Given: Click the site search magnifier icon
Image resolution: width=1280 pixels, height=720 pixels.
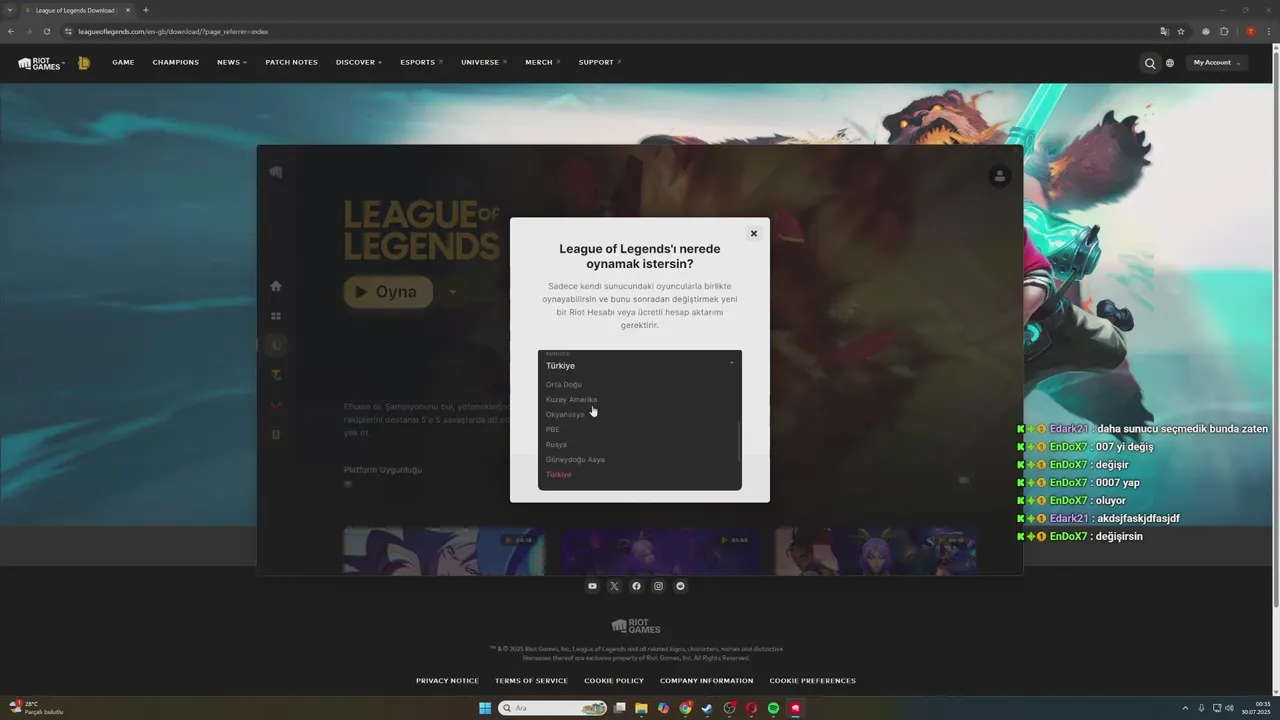Looking at the screenshot, I should pyautogui.click(x=1150, y=63).
